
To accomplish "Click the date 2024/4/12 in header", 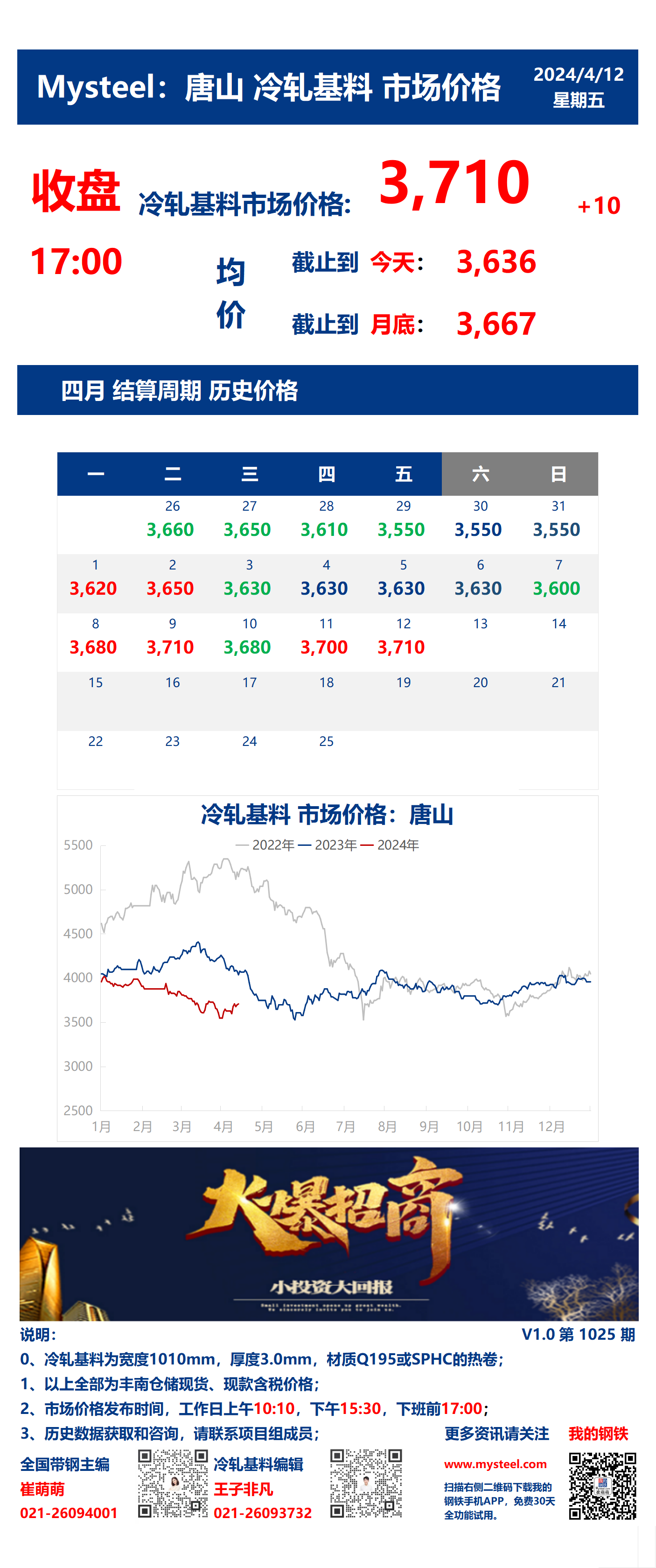I will pos(579,74).
